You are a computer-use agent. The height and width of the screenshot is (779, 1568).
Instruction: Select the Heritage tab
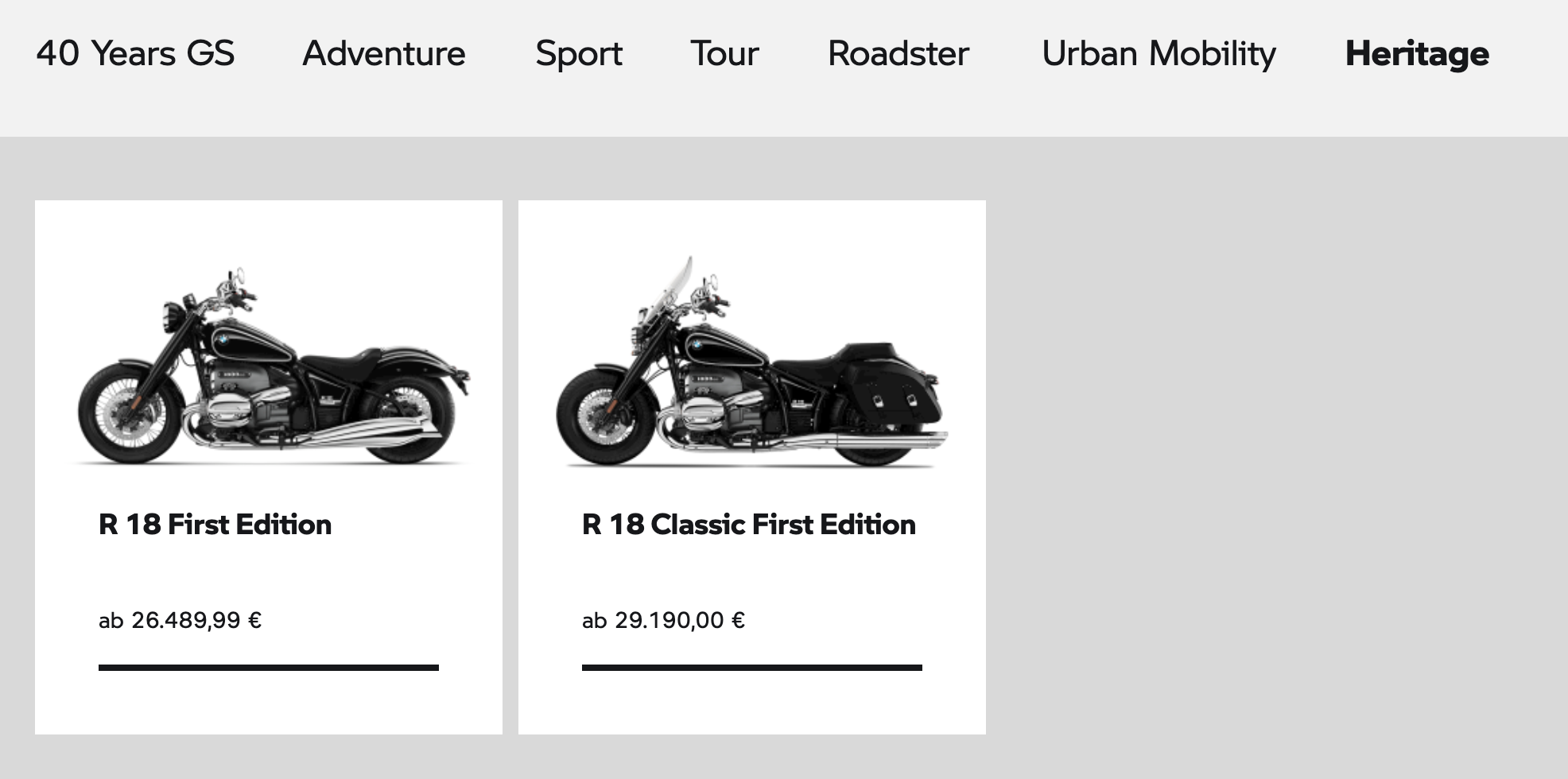pos(1417,54)
